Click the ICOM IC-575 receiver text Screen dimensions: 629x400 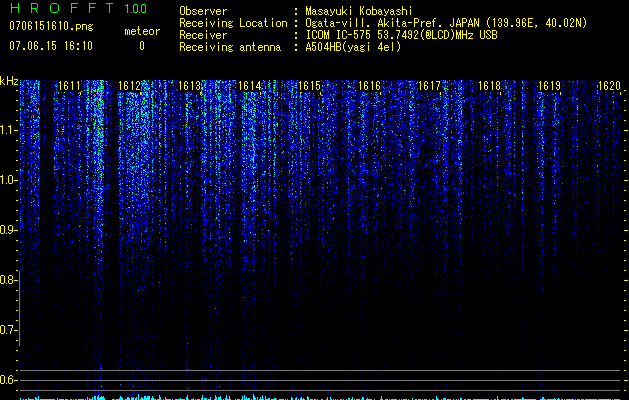coord(401,35)
